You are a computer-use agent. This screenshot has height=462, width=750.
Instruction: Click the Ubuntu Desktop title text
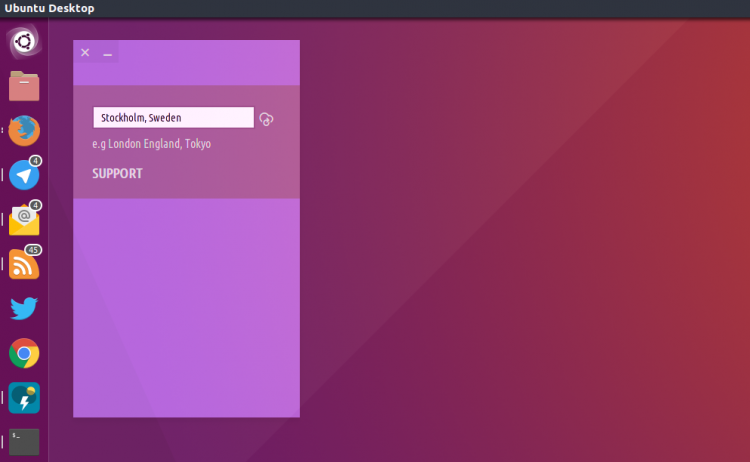click(49, 8)
